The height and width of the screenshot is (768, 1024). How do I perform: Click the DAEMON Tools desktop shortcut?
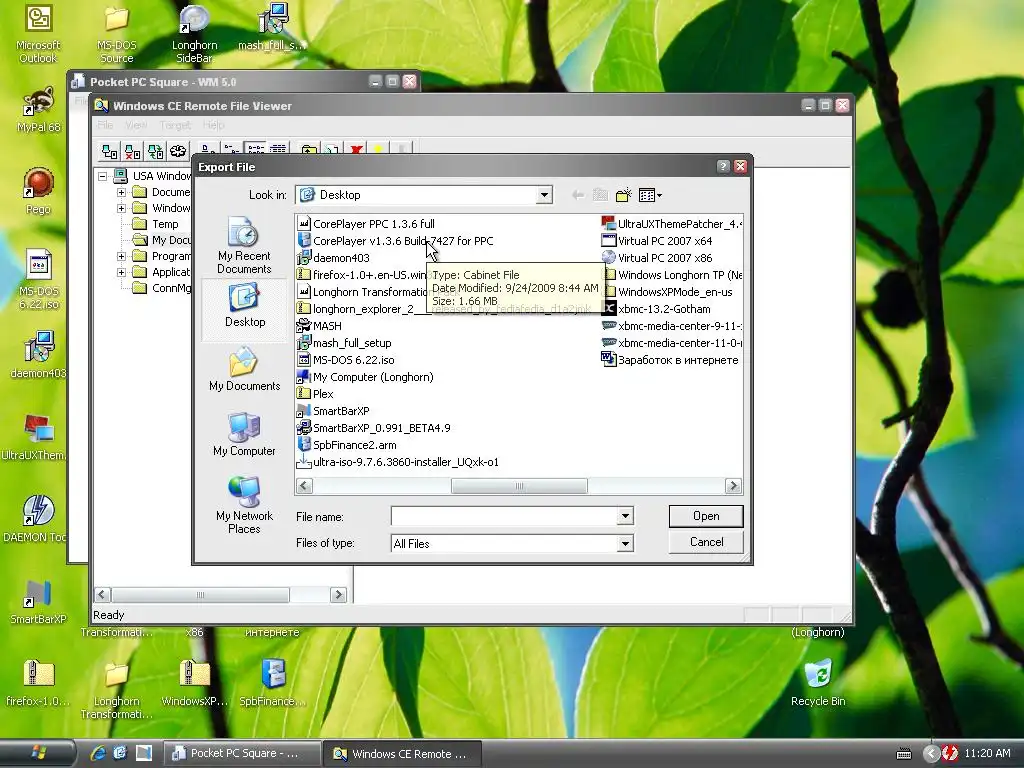(x=36, y=519)
